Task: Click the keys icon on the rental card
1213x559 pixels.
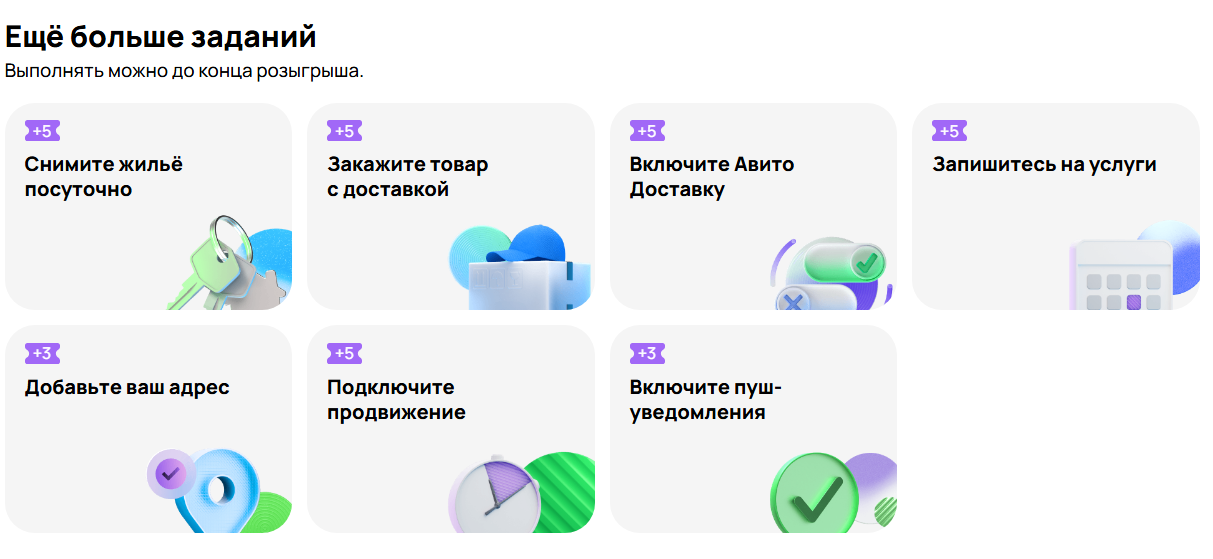Action: 232,263
